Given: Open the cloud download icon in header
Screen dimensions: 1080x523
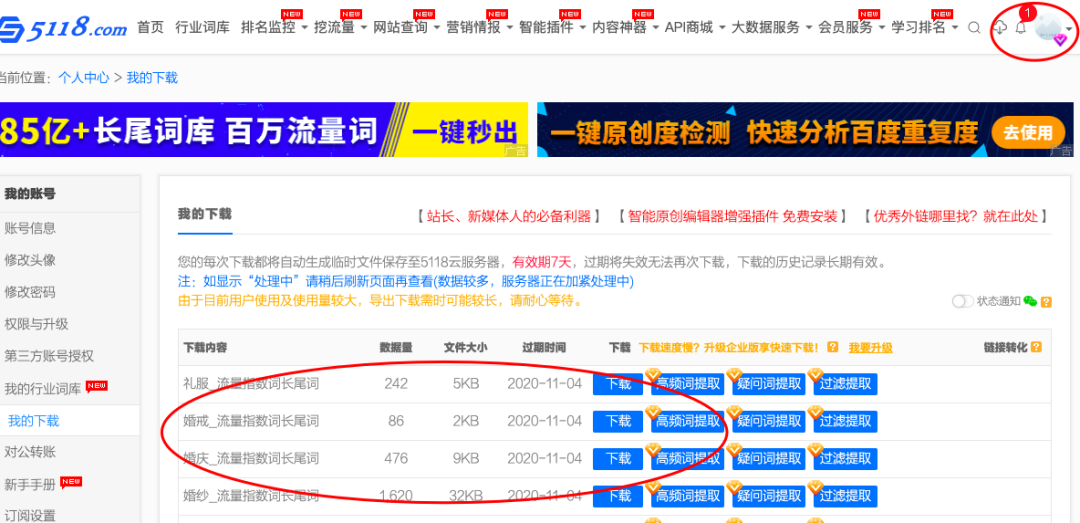Looking at the screenshot, I should [999, 28].
